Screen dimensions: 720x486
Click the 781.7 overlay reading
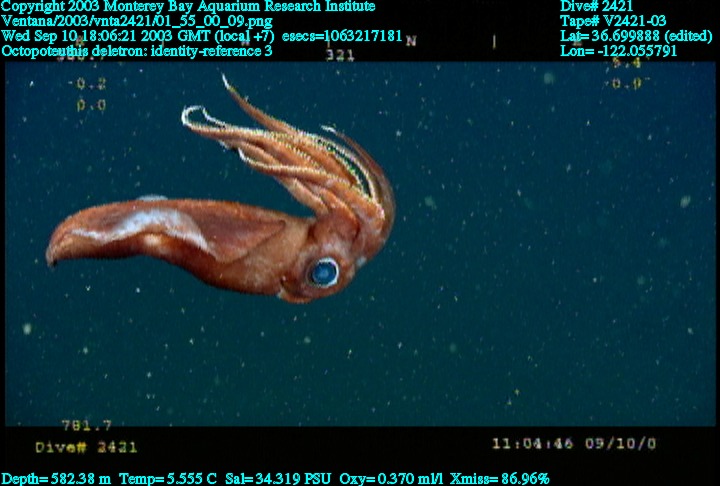tap(86, 425)
